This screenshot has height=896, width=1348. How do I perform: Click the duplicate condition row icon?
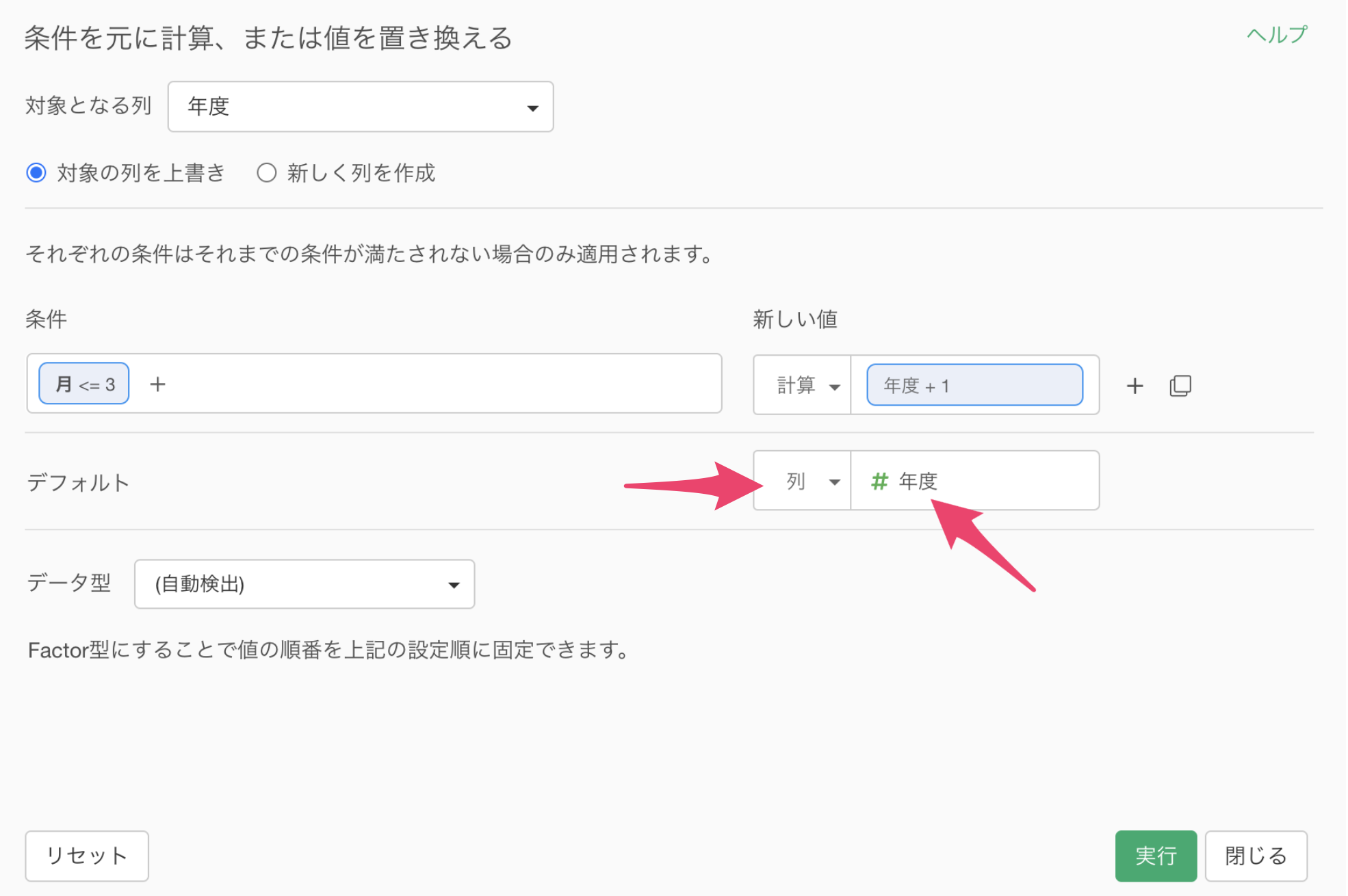[x=1180, y=386]
